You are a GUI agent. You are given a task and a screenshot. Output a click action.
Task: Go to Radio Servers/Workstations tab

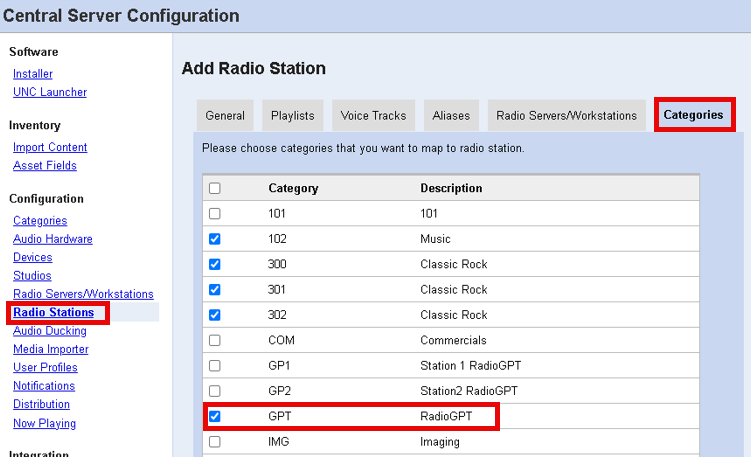click(566, 116)
